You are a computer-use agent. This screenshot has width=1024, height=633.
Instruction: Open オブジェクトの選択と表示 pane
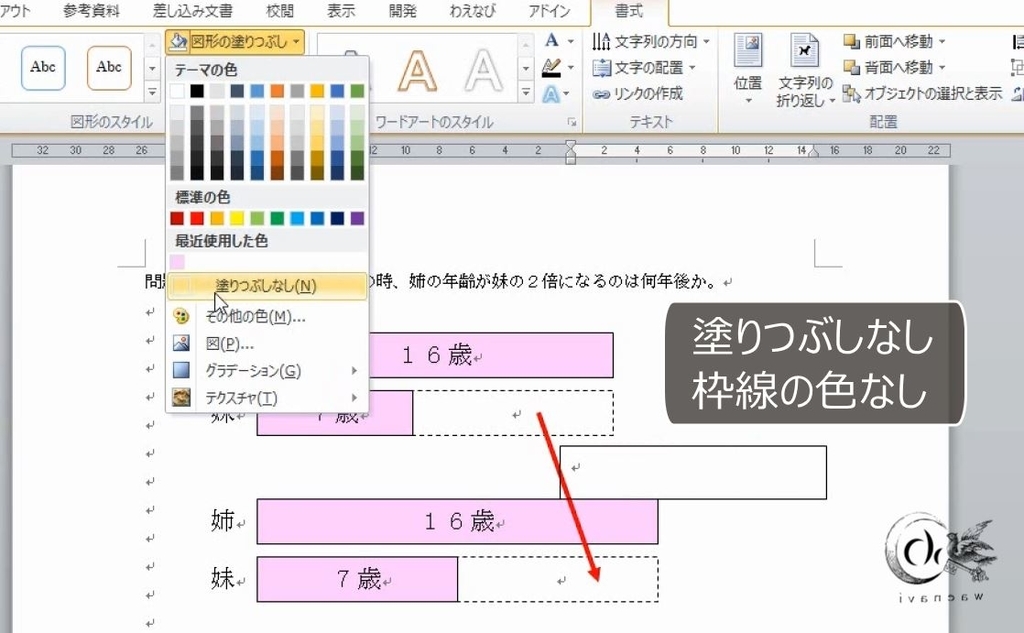[x=922, y=94]
